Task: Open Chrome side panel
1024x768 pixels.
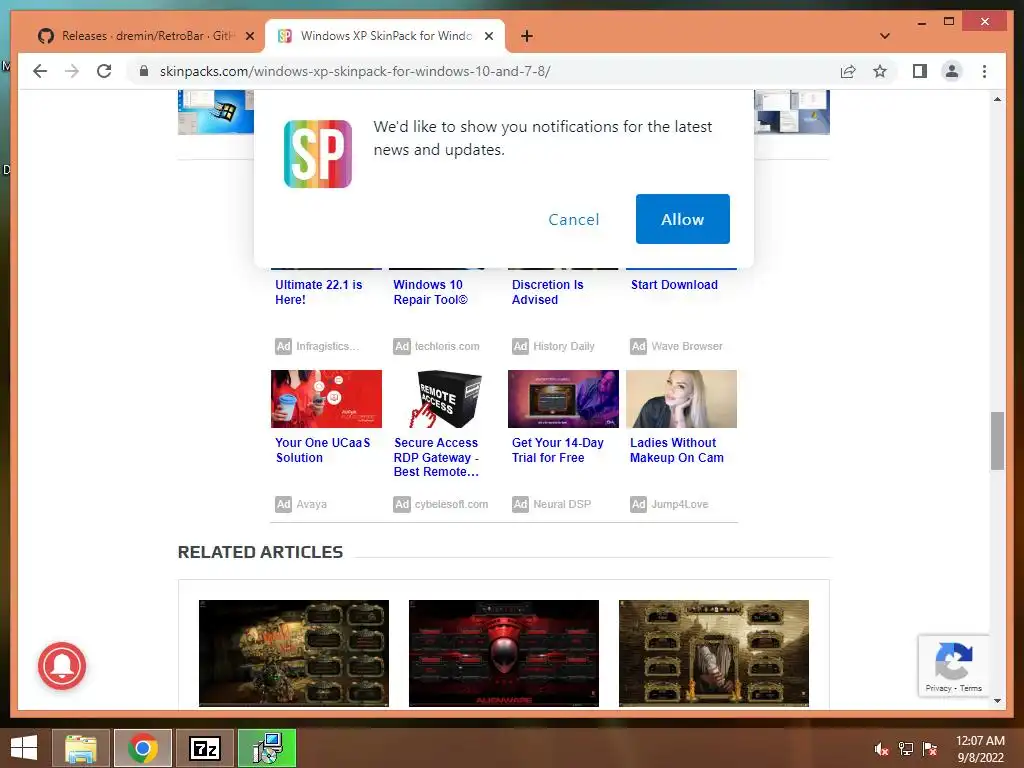Action: tap(920, 71)
